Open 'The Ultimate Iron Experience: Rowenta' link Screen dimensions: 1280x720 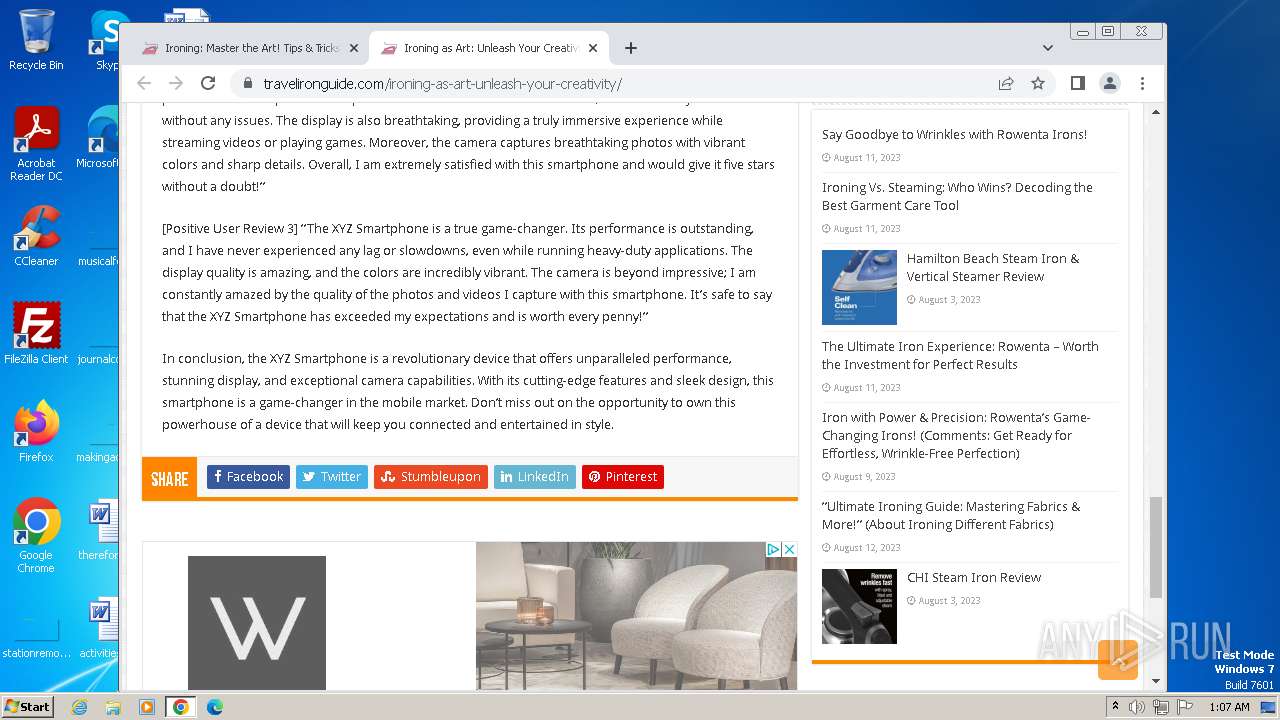pyautogui.click(x=960, y=355)
